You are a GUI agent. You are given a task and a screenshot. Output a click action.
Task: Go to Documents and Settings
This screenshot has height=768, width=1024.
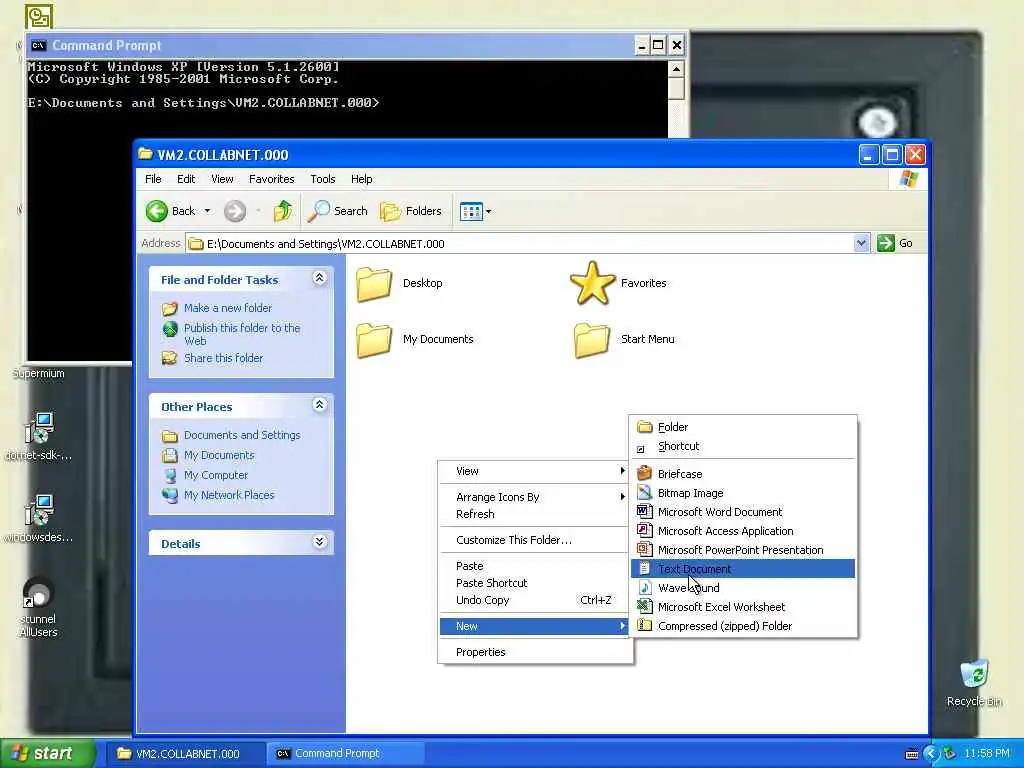tap(242, 435)
